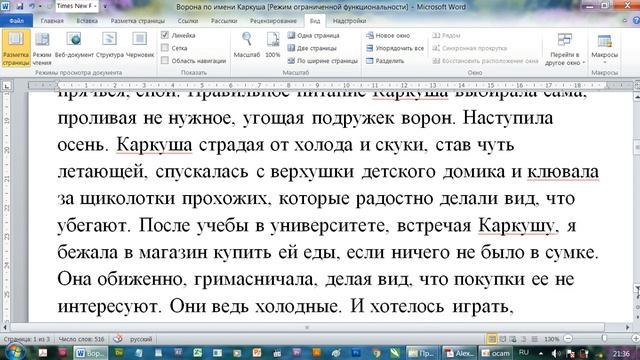This screenshot has height=360, width=640.
Task: Click the 130% zoom level button
Action: [551, 339]
